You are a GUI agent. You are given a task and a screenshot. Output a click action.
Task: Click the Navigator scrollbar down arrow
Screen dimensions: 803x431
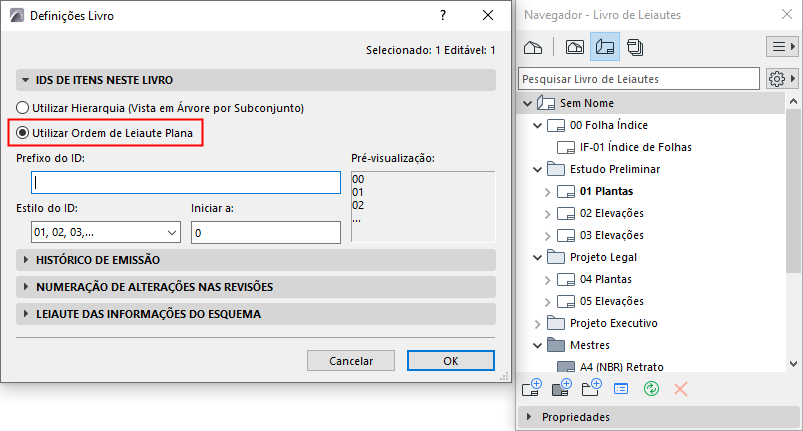pyautogui.click(x=793, y=364)
